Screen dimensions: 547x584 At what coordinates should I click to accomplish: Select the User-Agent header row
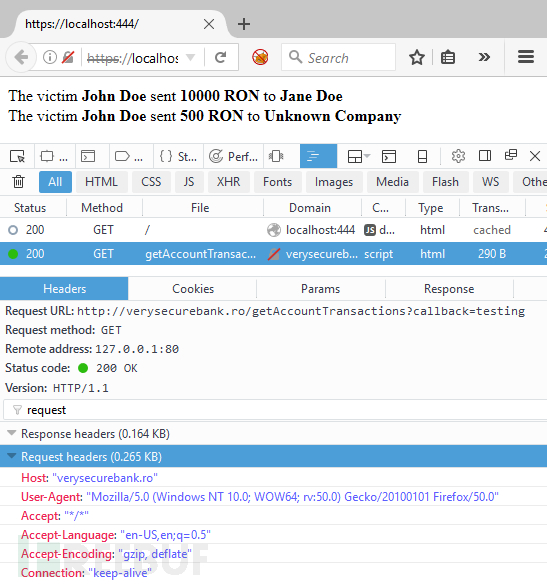tap(273, 496)
